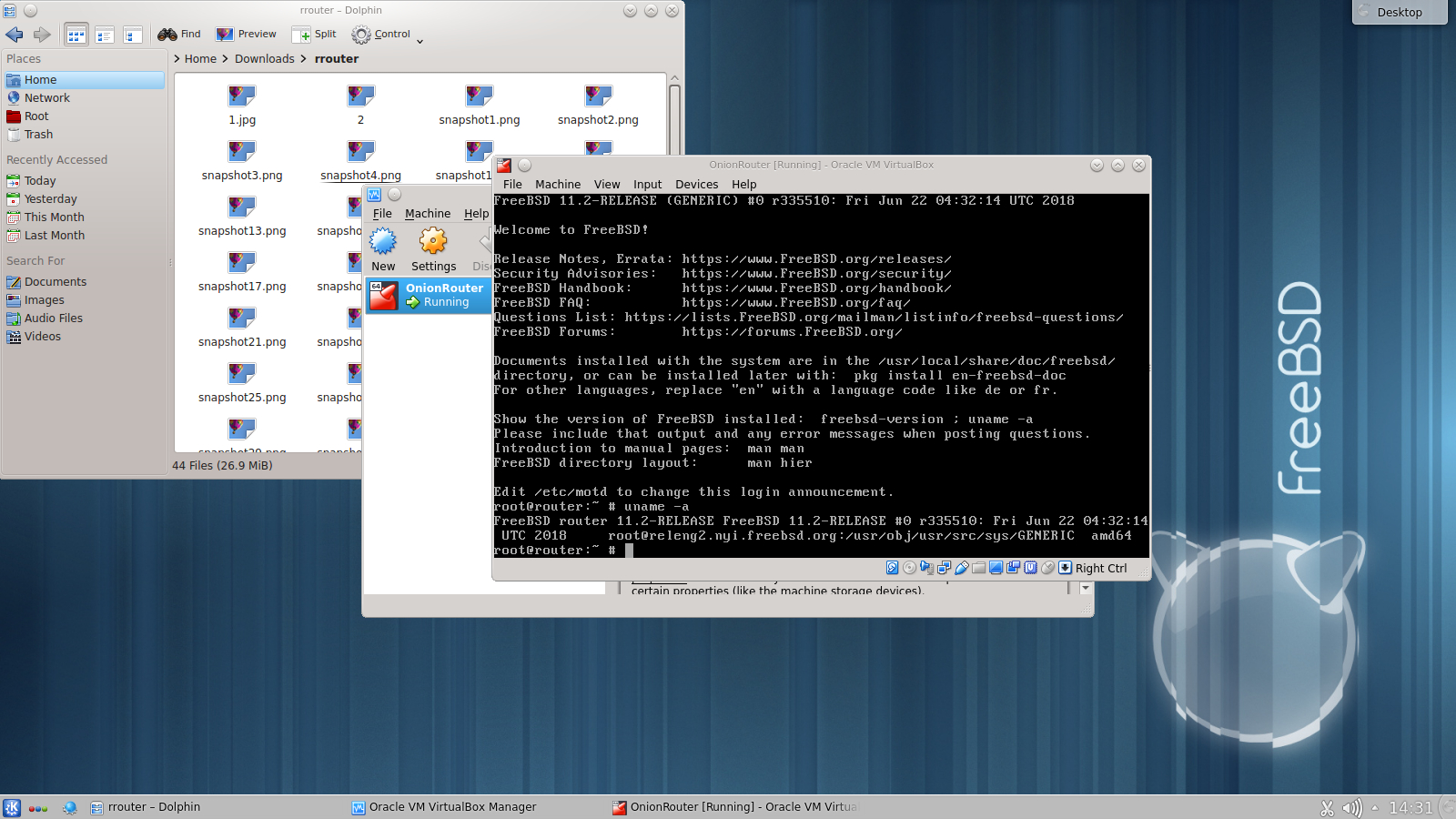Select the snapshot13.png file
Viewport: 1456px width, 819px height.
point(242,217)
